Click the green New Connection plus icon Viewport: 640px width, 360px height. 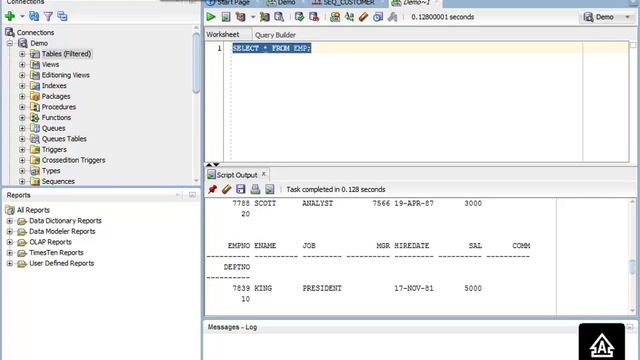10,16
